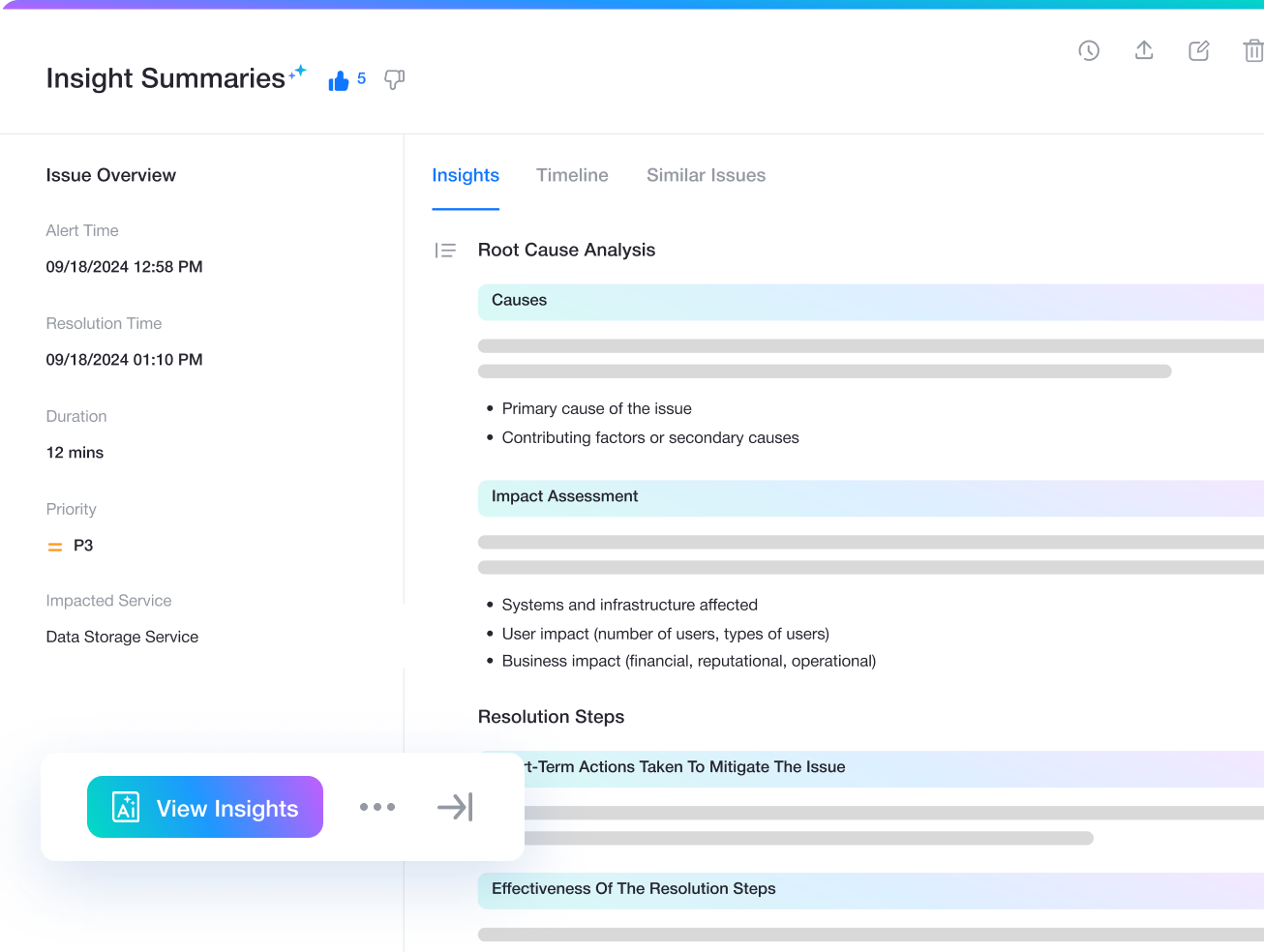Open the version history clock icon

coord(1089,51)
